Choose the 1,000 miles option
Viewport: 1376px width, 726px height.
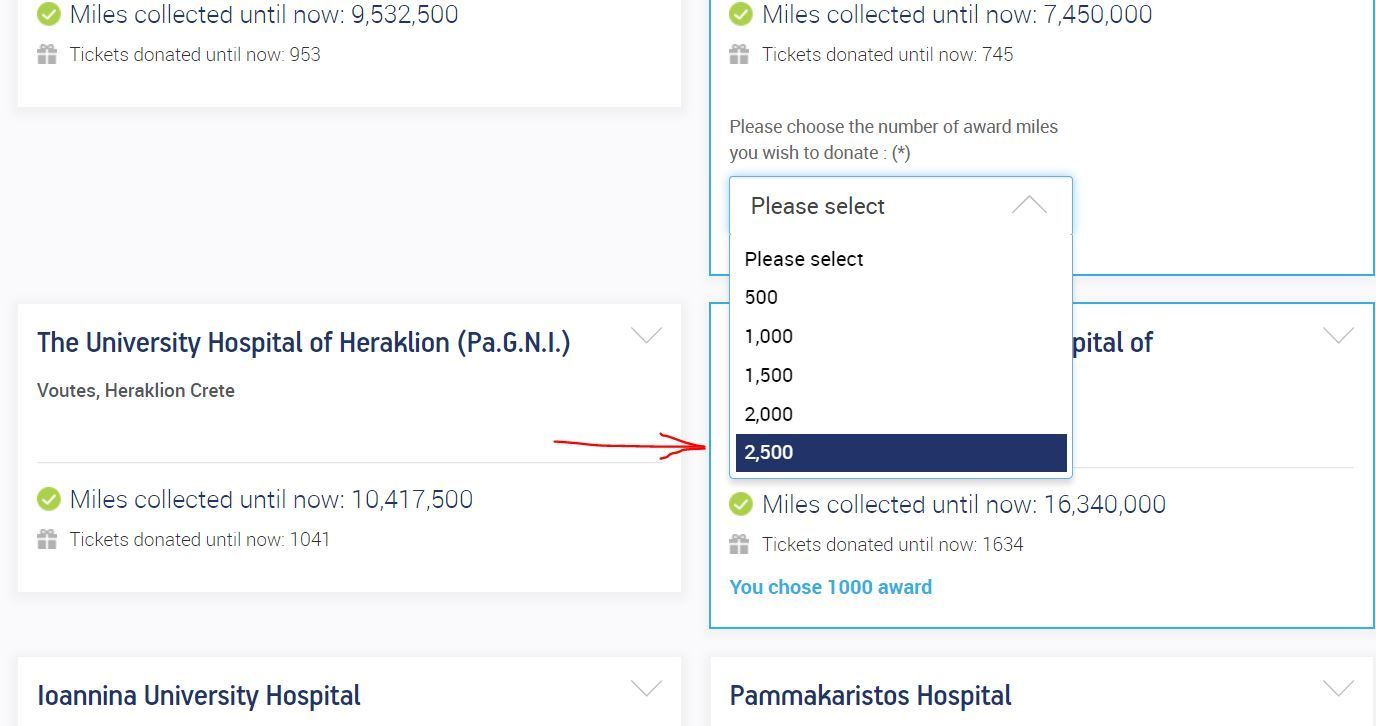[768, 336]
